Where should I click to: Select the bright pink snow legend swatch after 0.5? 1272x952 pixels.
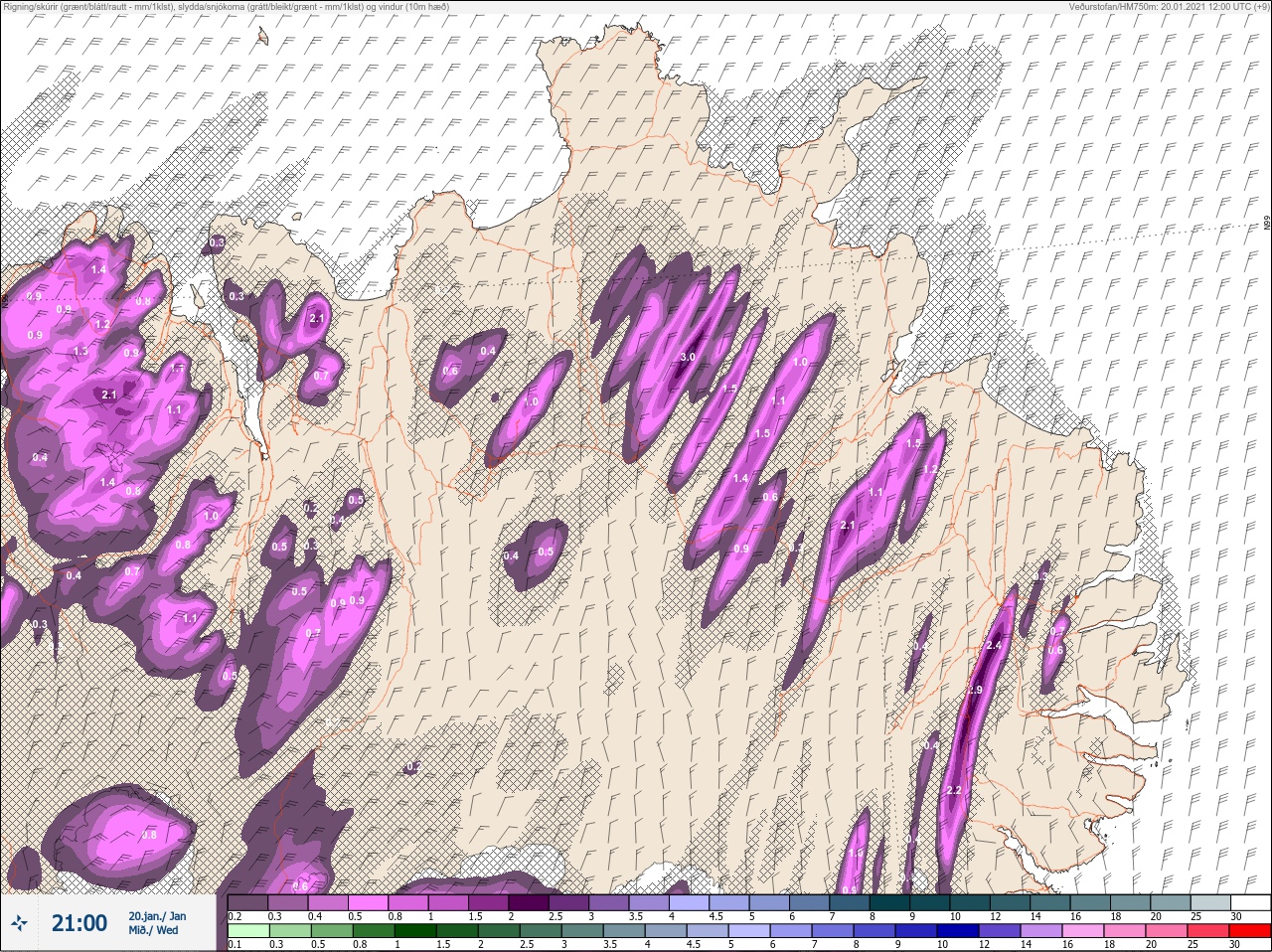tap(369, 902)
